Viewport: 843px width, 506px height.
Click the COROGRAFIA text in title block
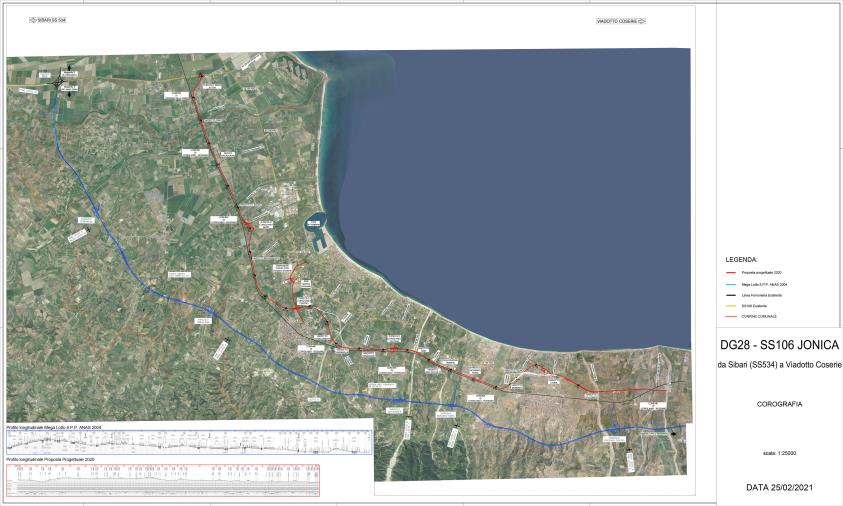779,405
